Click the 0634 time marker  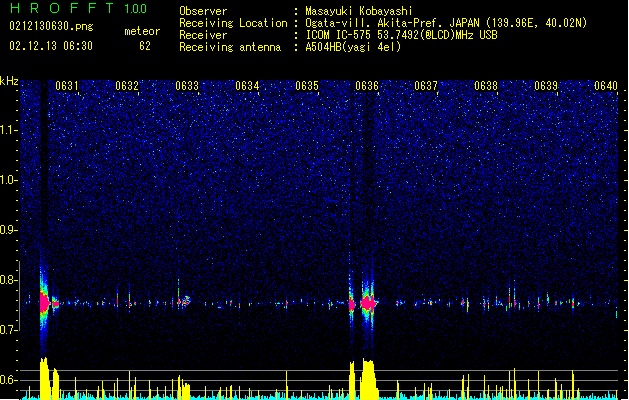[x=247, y=86]
